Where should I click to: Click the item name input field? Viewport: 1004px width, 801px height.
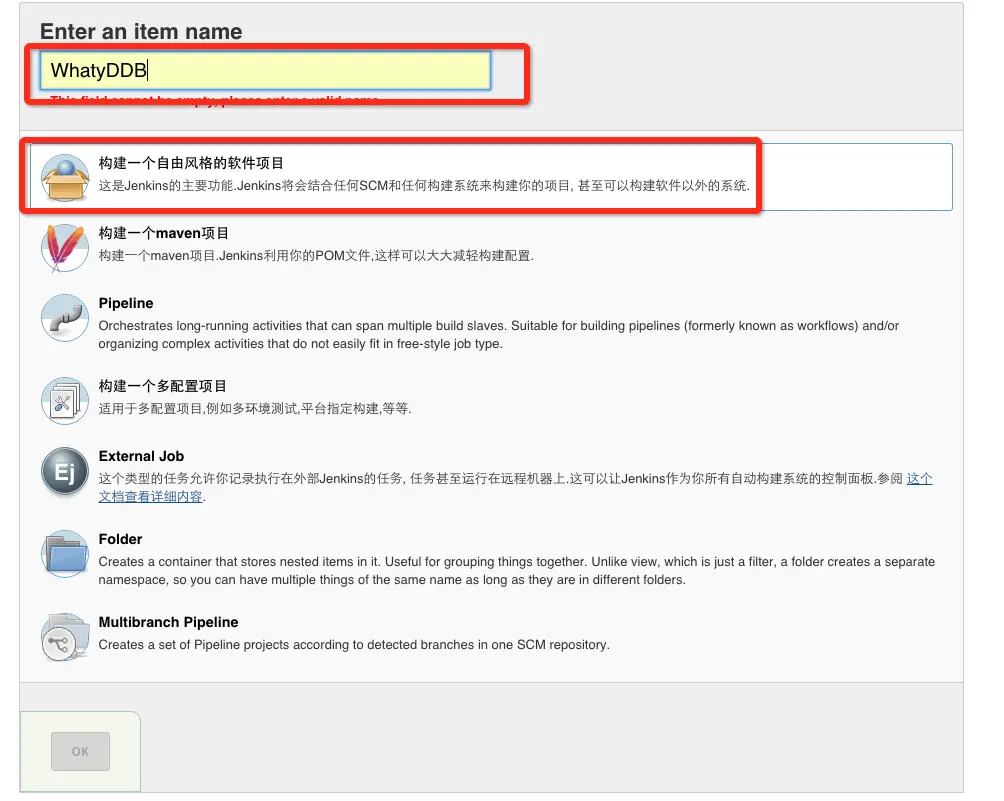click(265, 70)
